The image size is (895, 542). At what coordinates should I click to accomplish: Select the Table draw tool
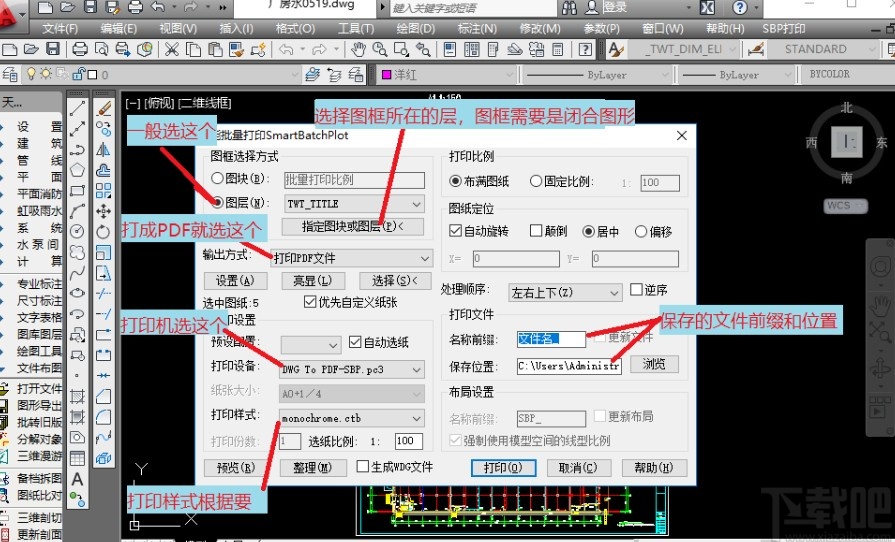point(78,459)
